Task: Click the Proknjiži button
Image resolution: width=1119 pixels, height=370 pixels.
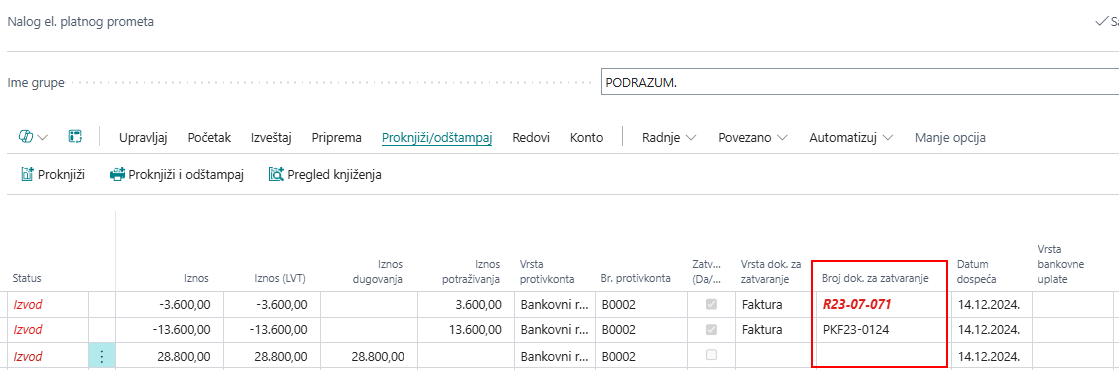Action: point(54,174)
